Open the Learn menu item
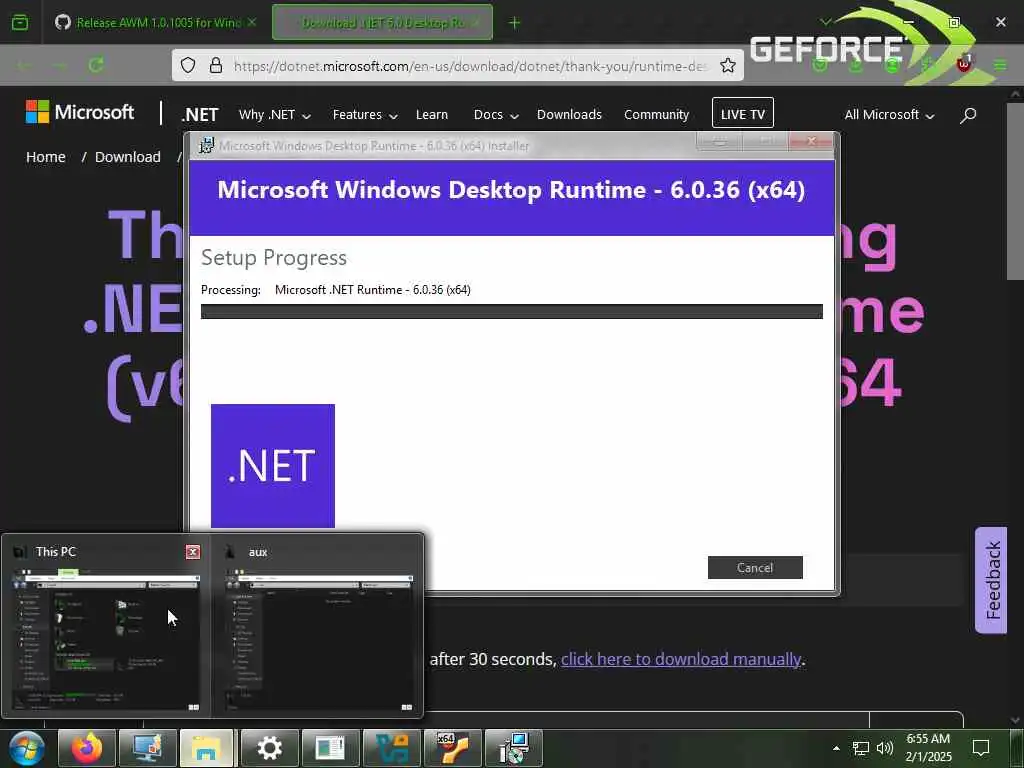1024x768 pixels. click(432, 115)
